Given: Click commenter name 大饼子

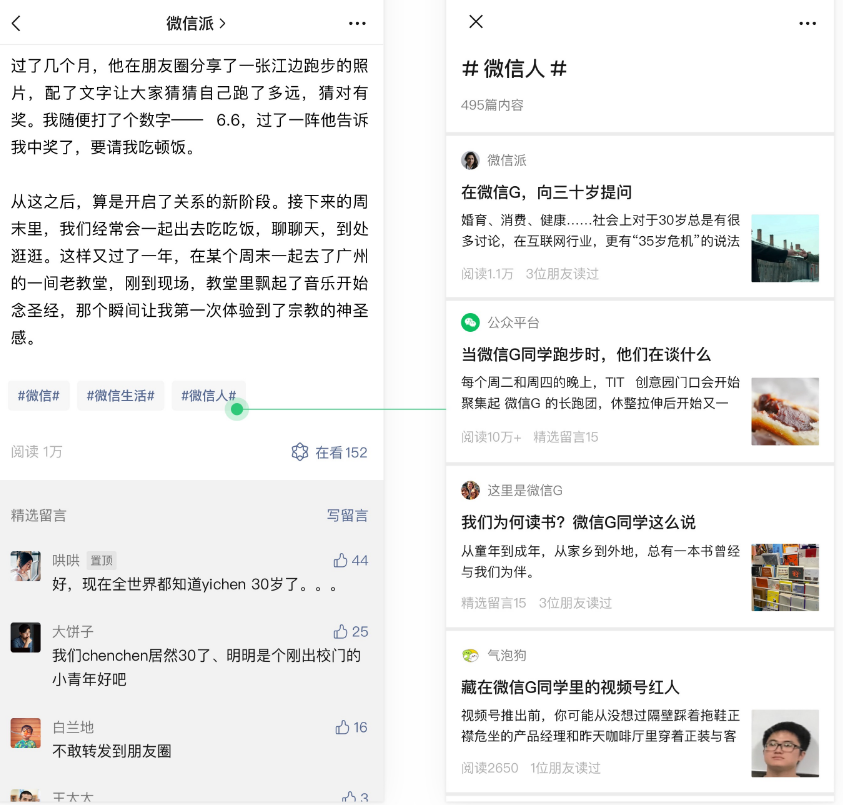Looking at the screenshot, I should (x=73, y=631).
